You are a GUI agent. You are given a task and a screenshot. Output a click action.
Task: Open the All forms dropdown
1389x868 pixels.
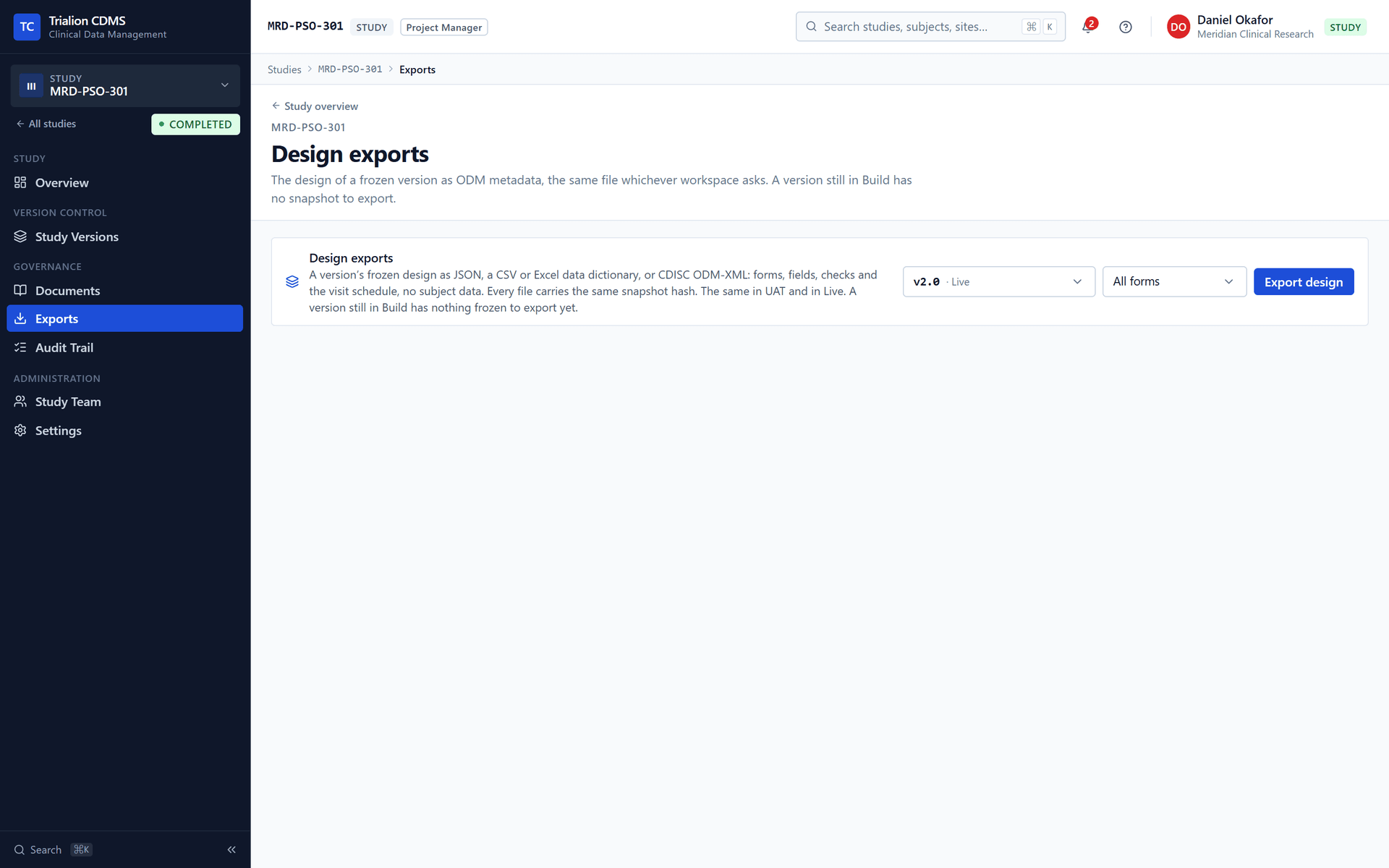coord(1173,282)
